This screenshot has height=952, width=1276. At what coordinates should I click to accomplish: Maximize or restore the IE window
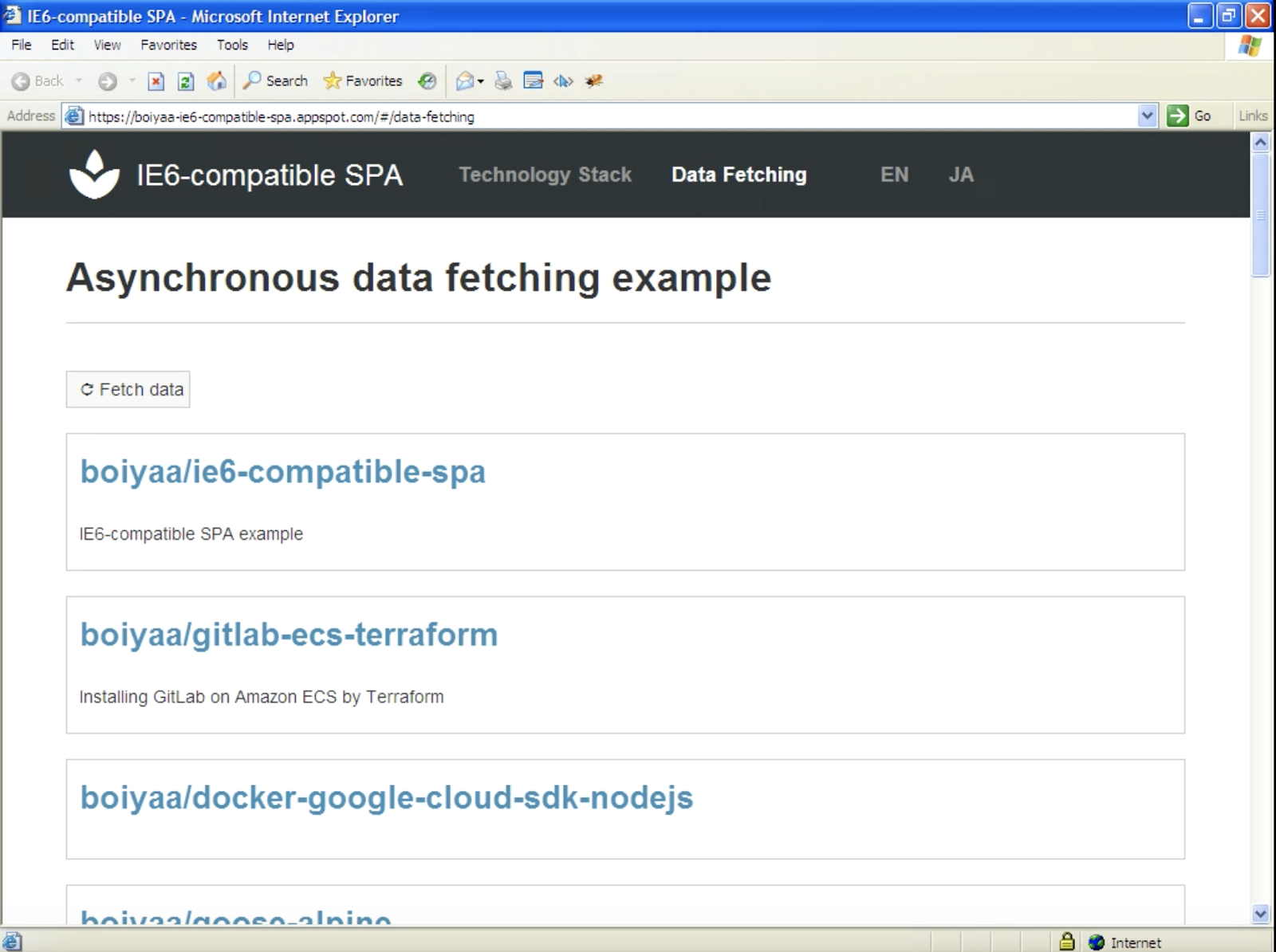point(1229,16)
